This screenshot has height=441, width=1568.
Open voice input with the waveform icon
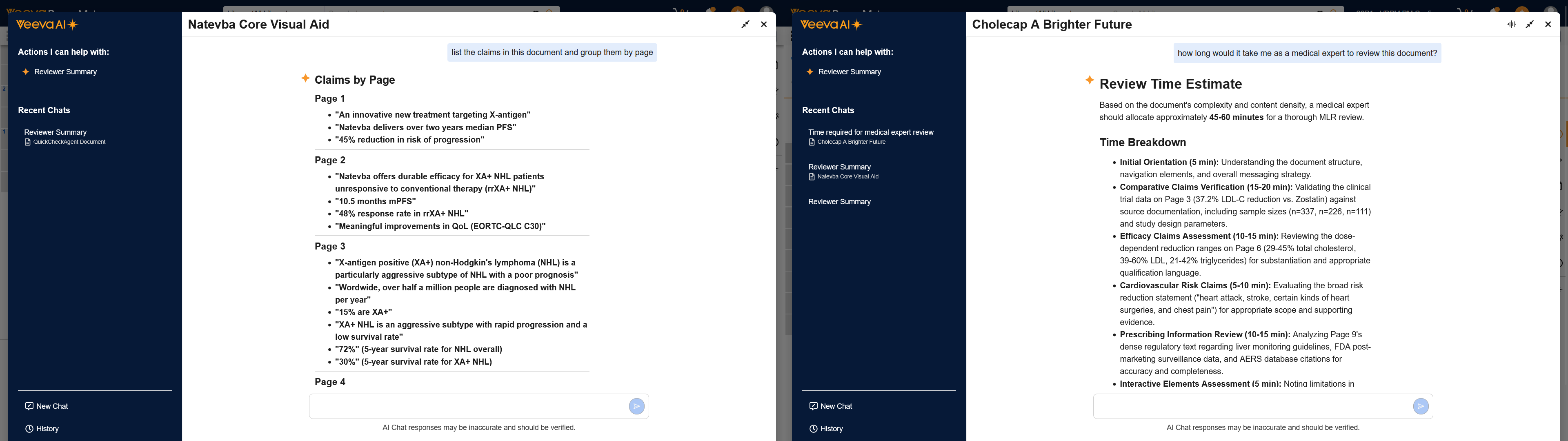point(1512,24)
